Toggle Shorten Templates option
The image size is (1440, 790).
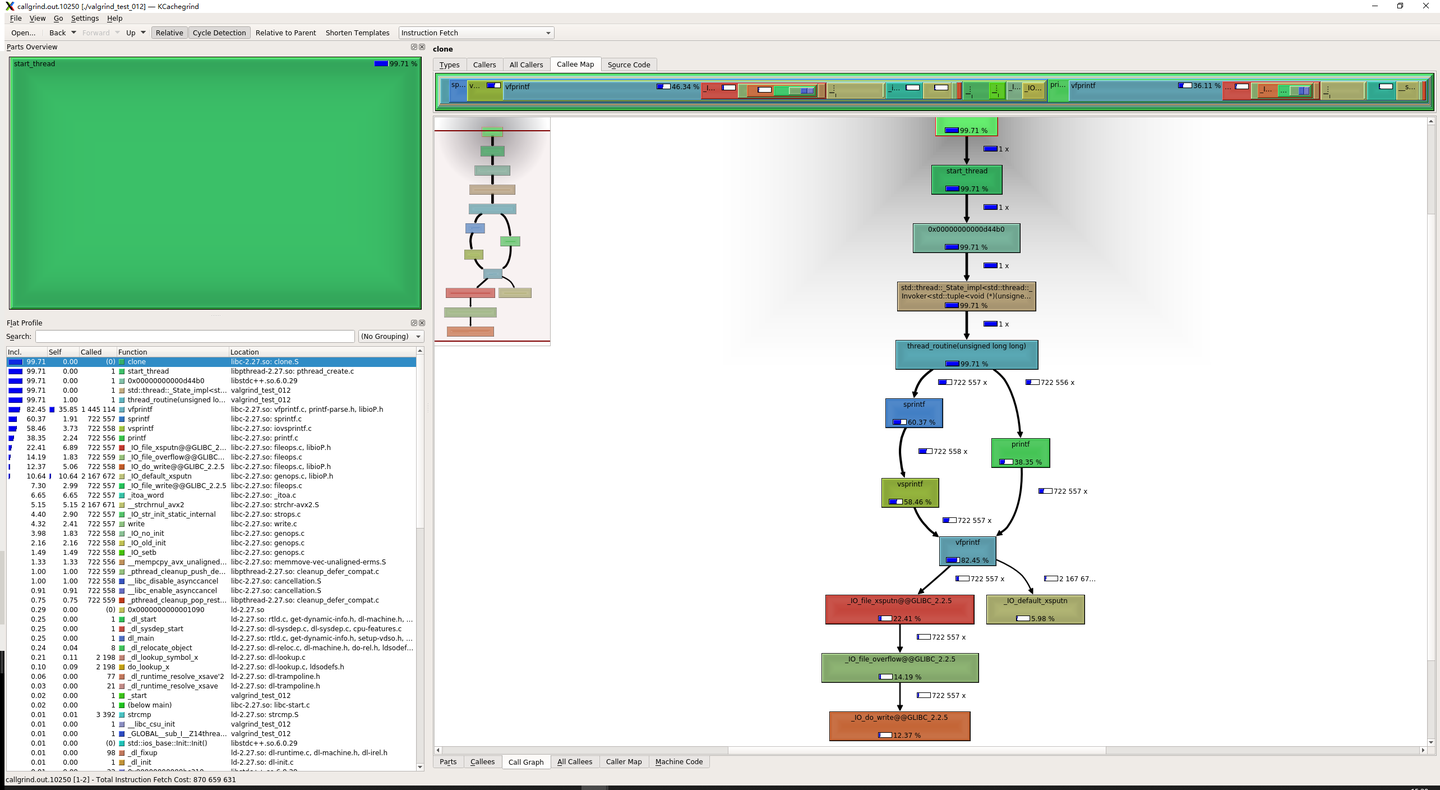tap(357, 33)
